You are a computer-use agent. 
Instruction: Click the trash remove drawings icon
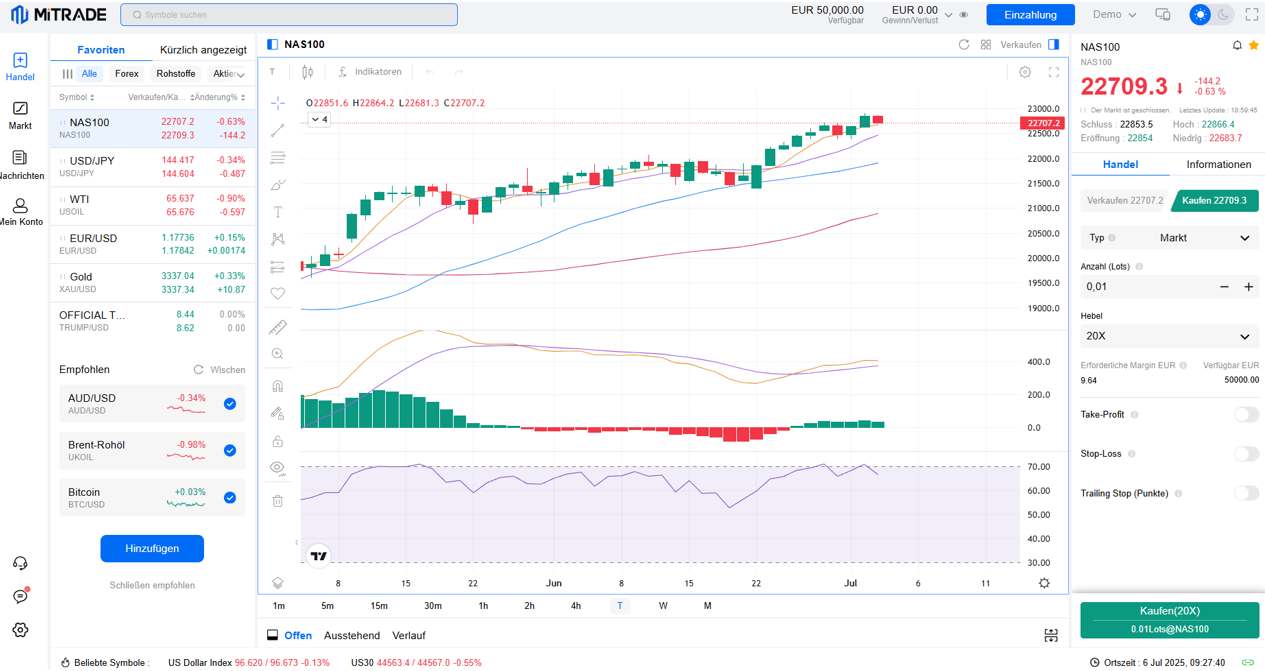point(278,500)
